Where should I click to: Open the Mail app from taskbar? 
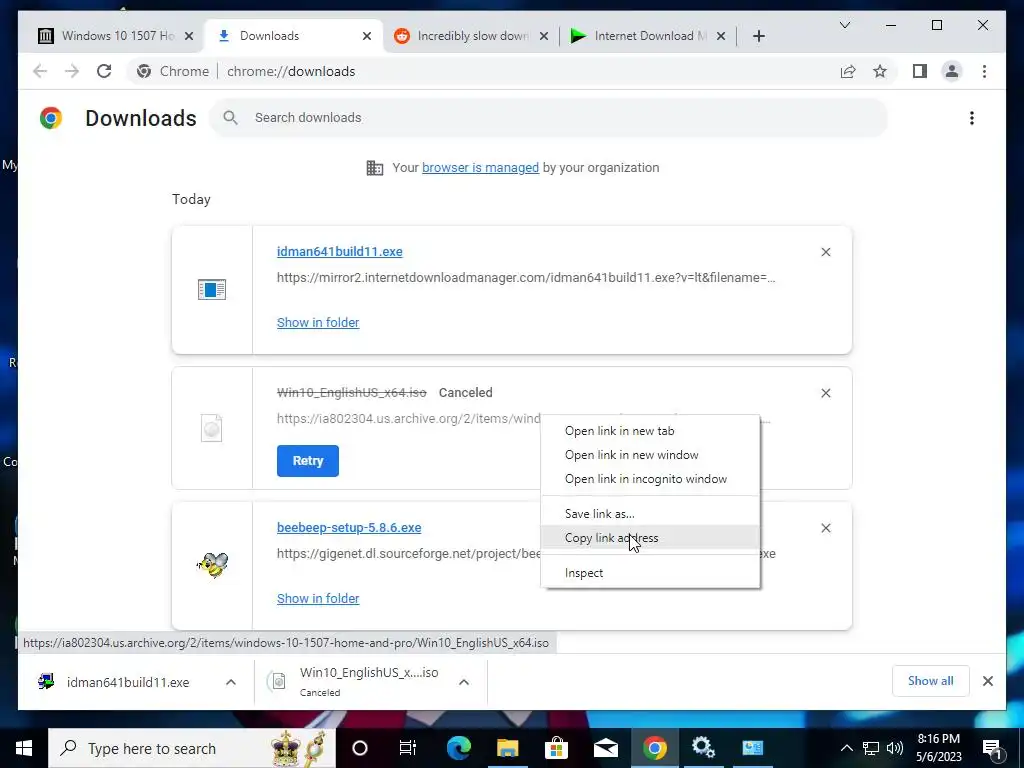605,748
